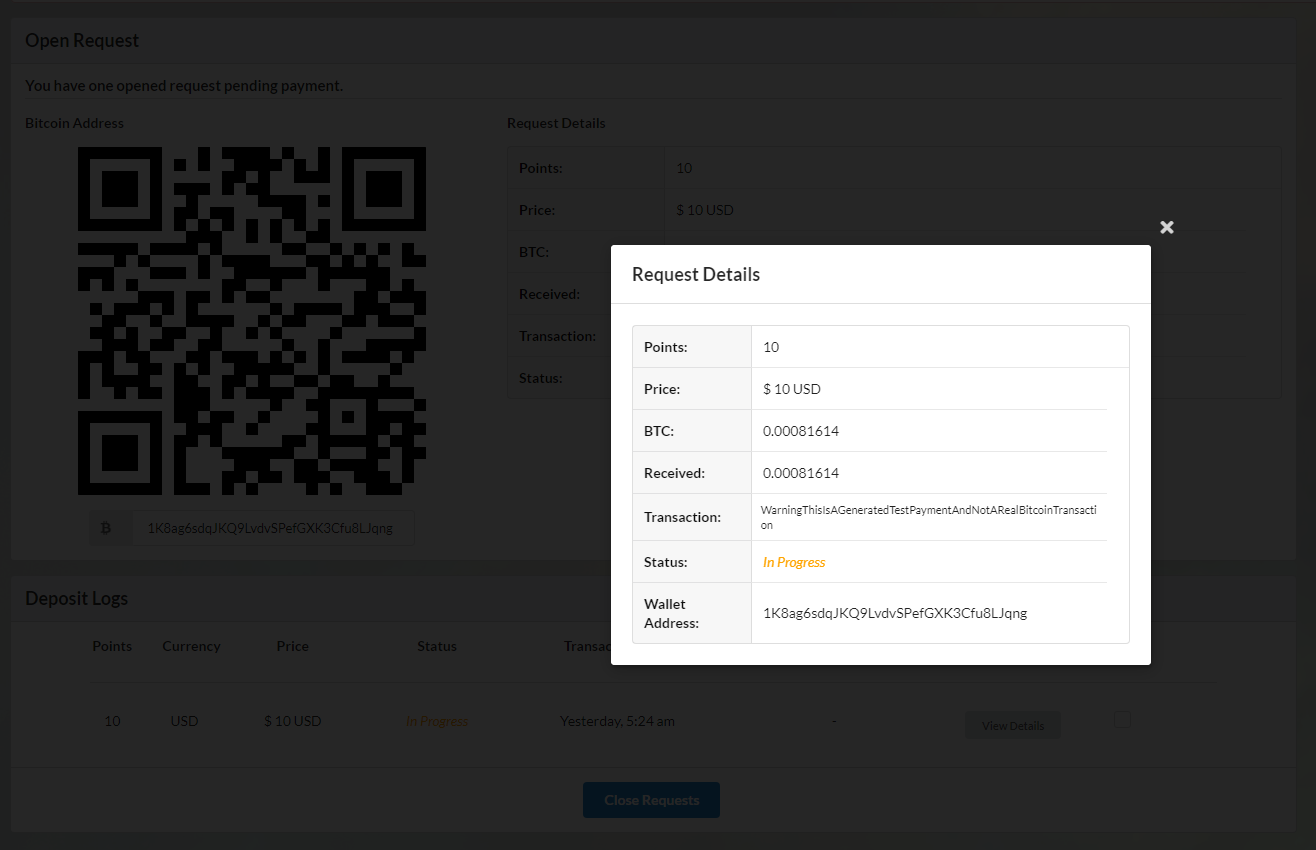
Task: Click the Price column header in Deposit Logs
Action: tap(293, 646)
